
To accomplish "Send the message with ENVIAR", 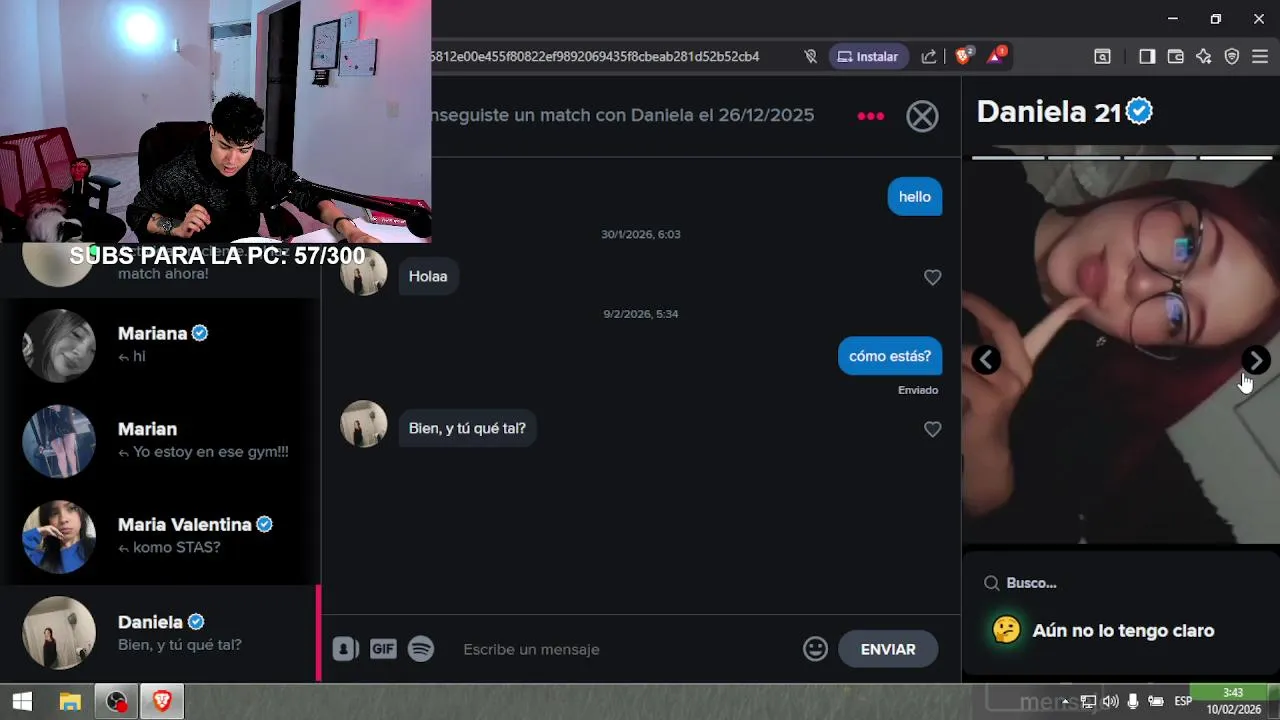I will tap(888, 649).
